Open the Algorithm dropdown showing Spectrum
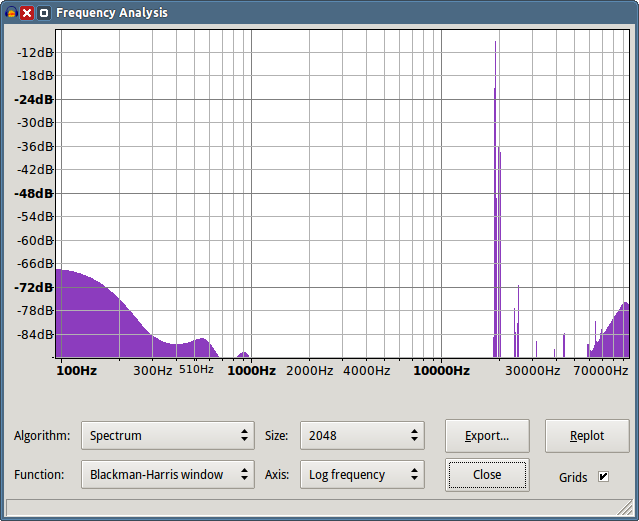Screen dimensions: 639x521 [x=168, y=435]
